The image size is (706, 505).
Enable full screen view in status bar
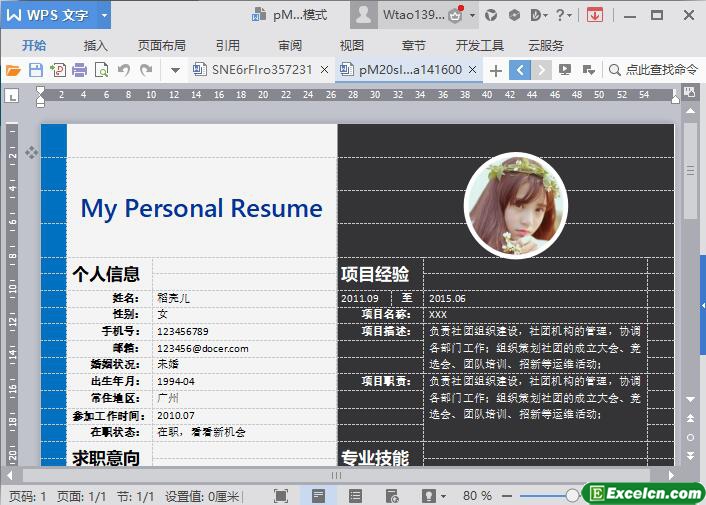[281, 495]
